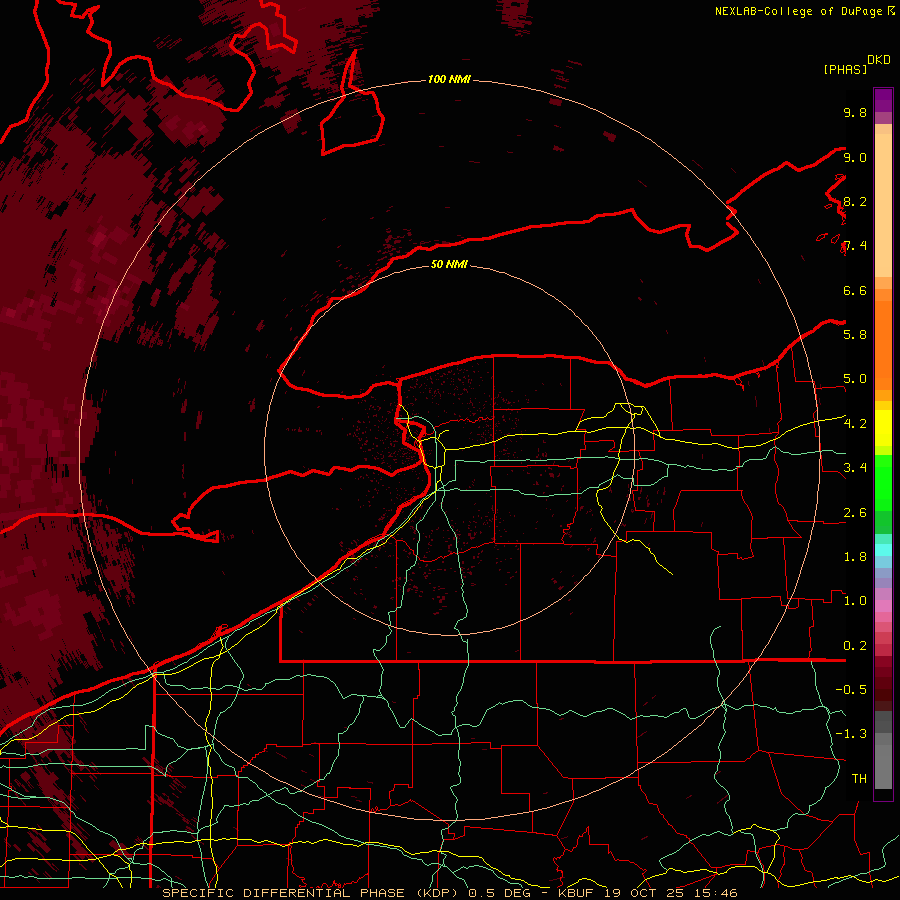Pick the bright green segment of the color bar
900x900 pixels.
883,481
